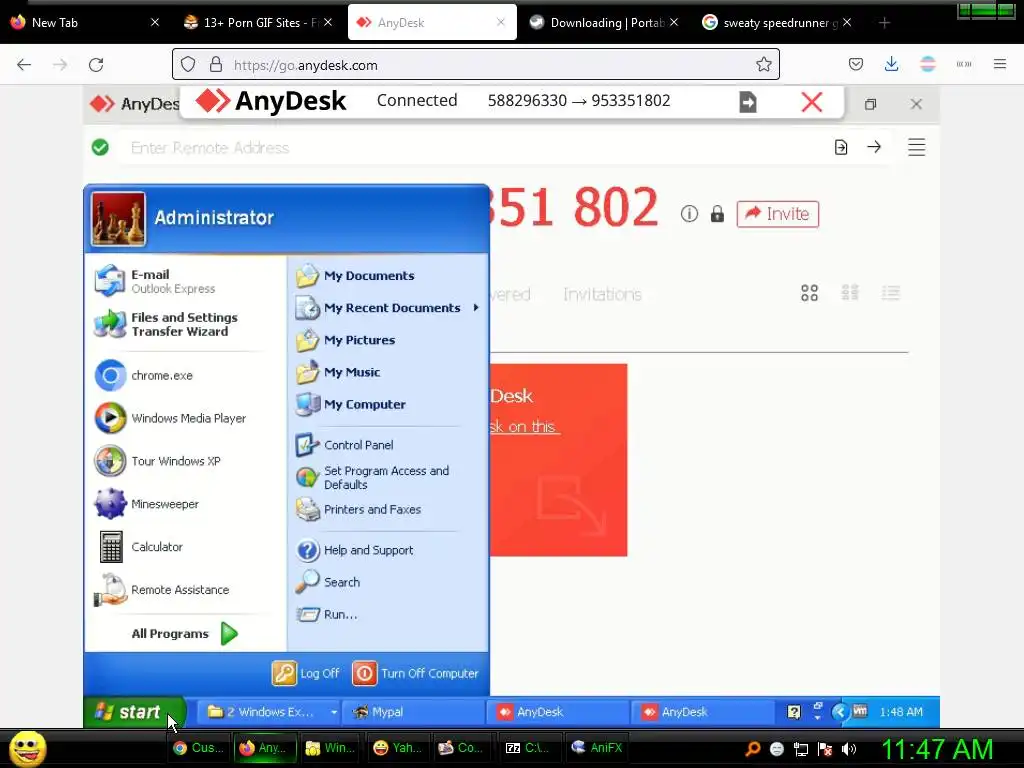Save page to Pocket
Screen dimensions: 1024x768
(856, 65)
